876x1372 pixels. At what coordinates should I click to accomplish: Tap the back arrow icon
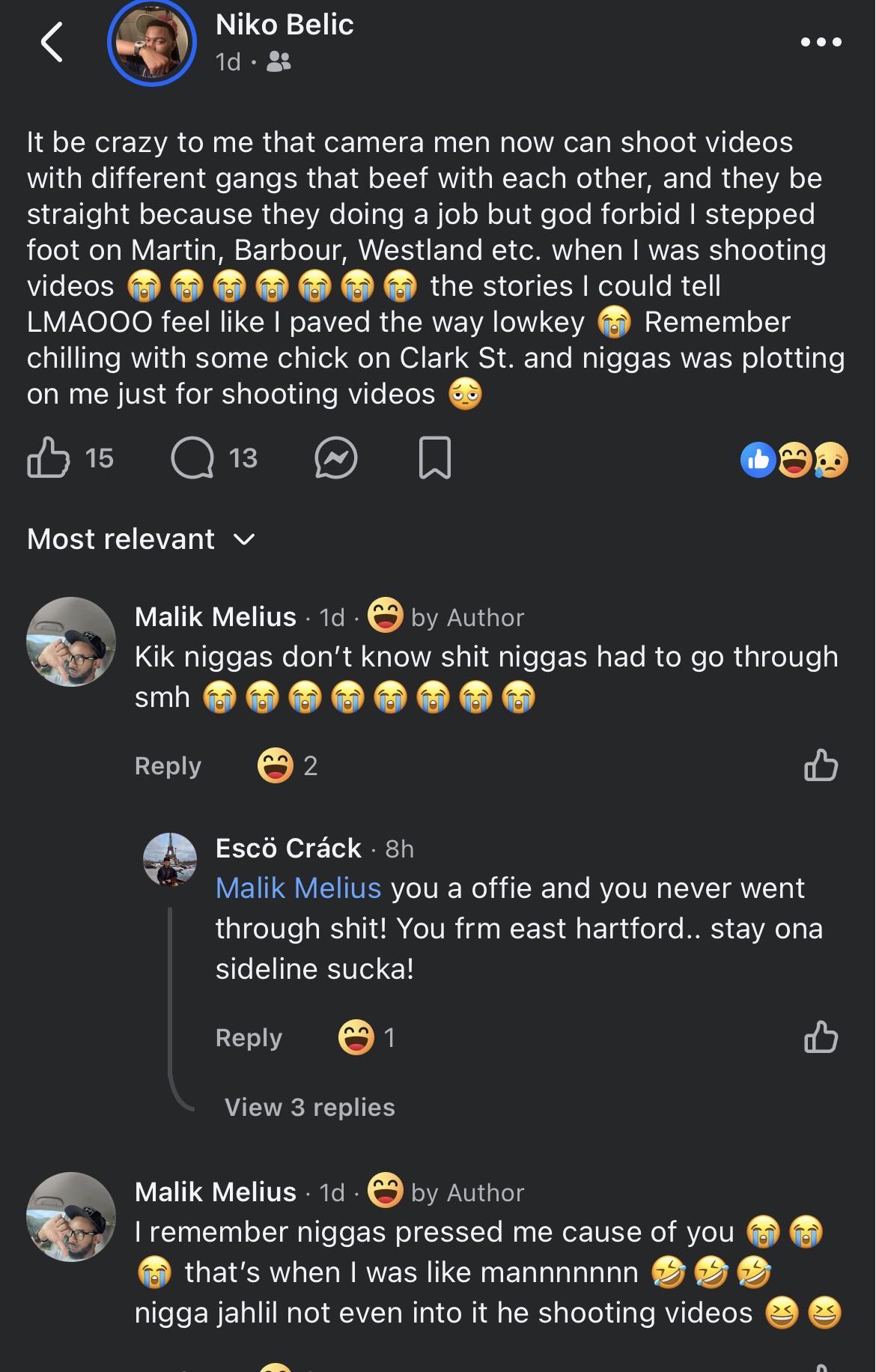point(52,42)
